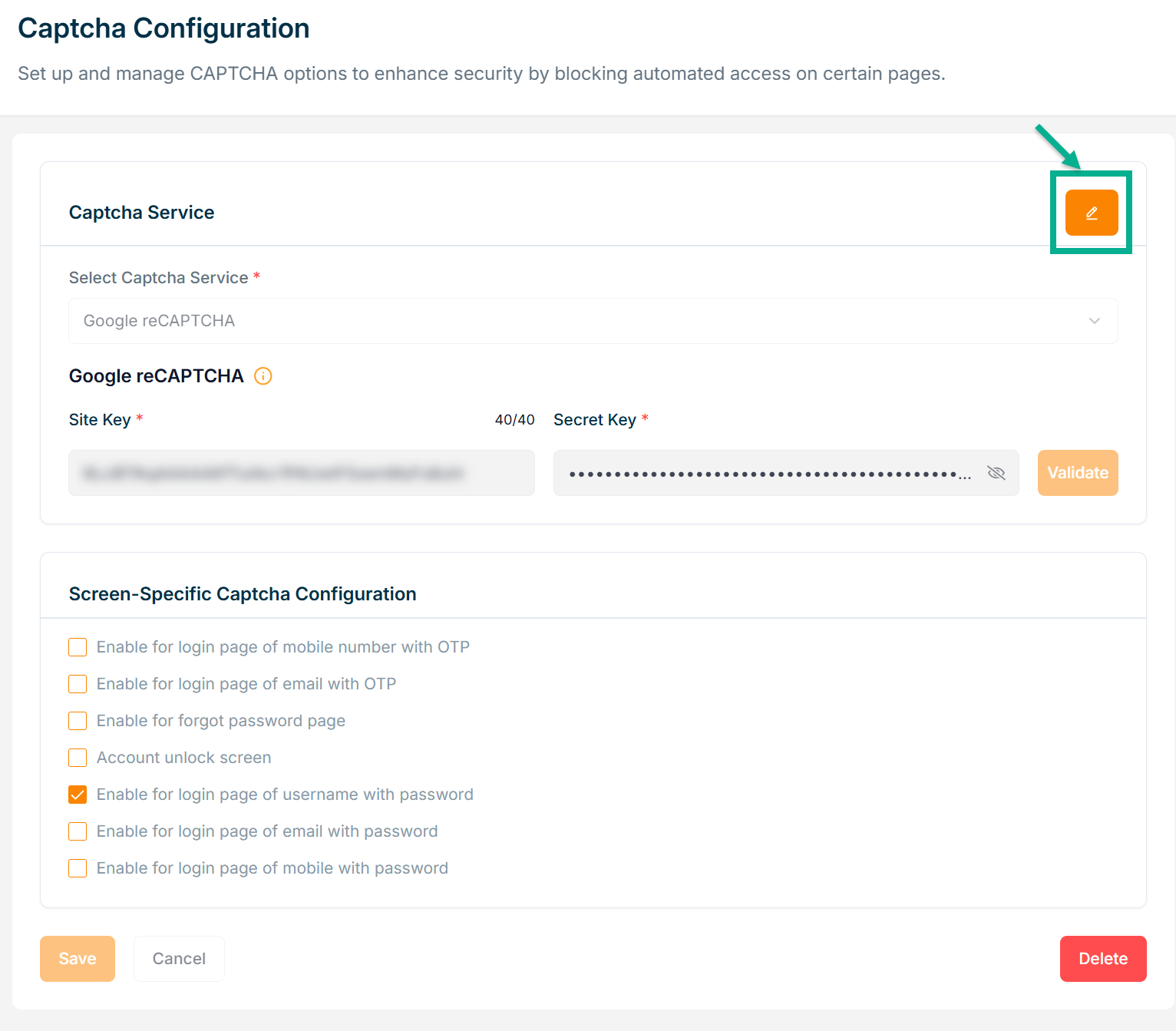
Task: Click into the Secret Key field
Action: click(768, 473)
